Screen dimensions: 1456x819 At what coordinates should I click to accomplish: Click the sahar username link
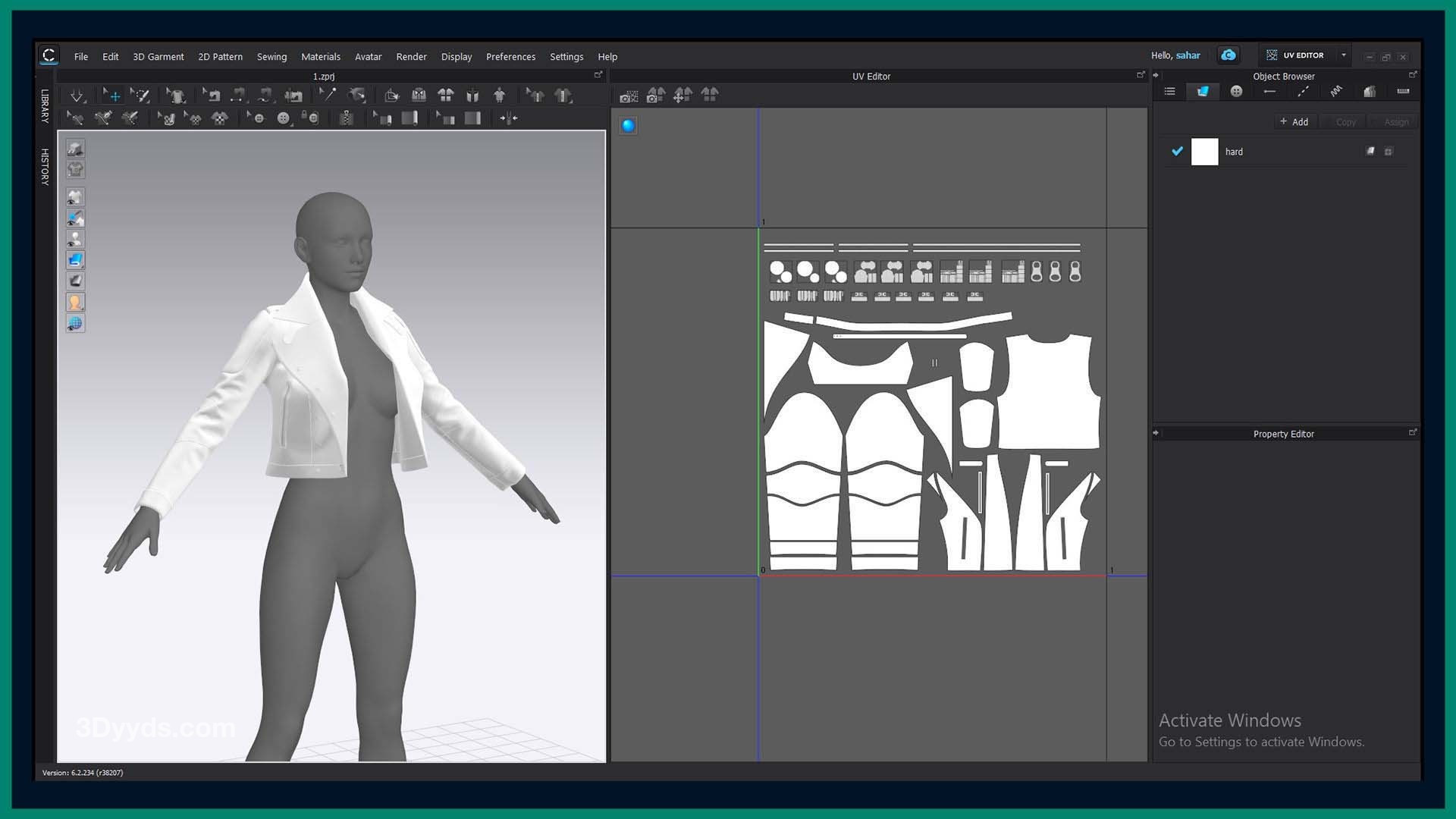pyautogui.click(x=1188, y=55)
